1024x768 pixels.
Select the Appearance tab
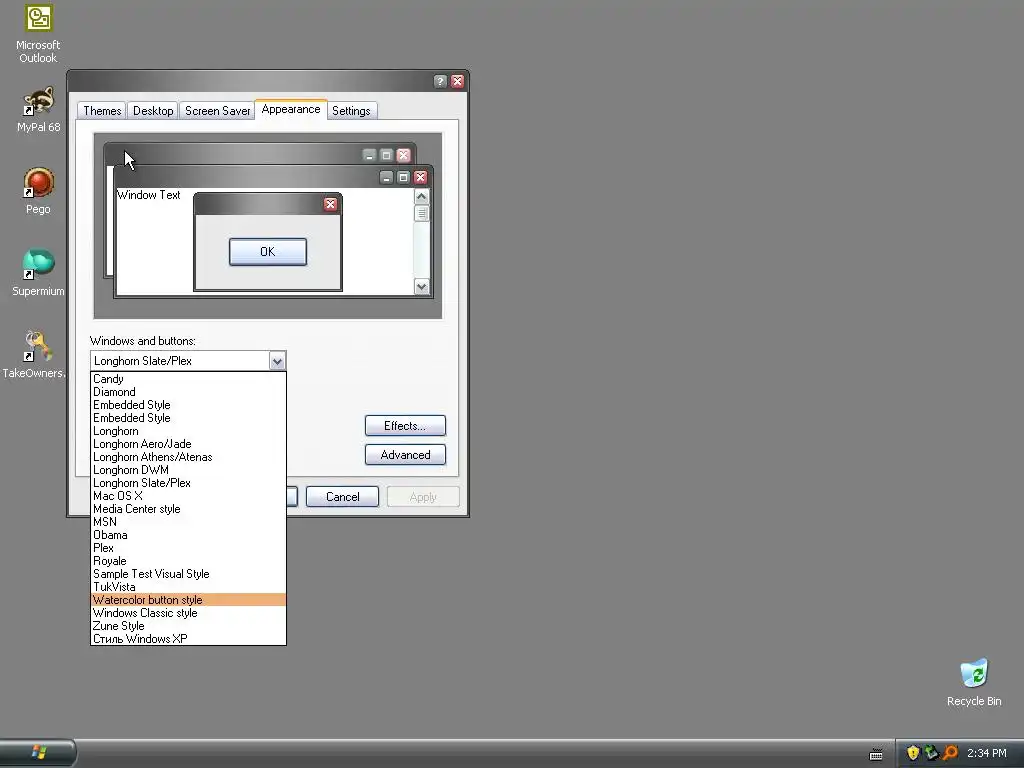pyautogui.click(x=291, y=109)
